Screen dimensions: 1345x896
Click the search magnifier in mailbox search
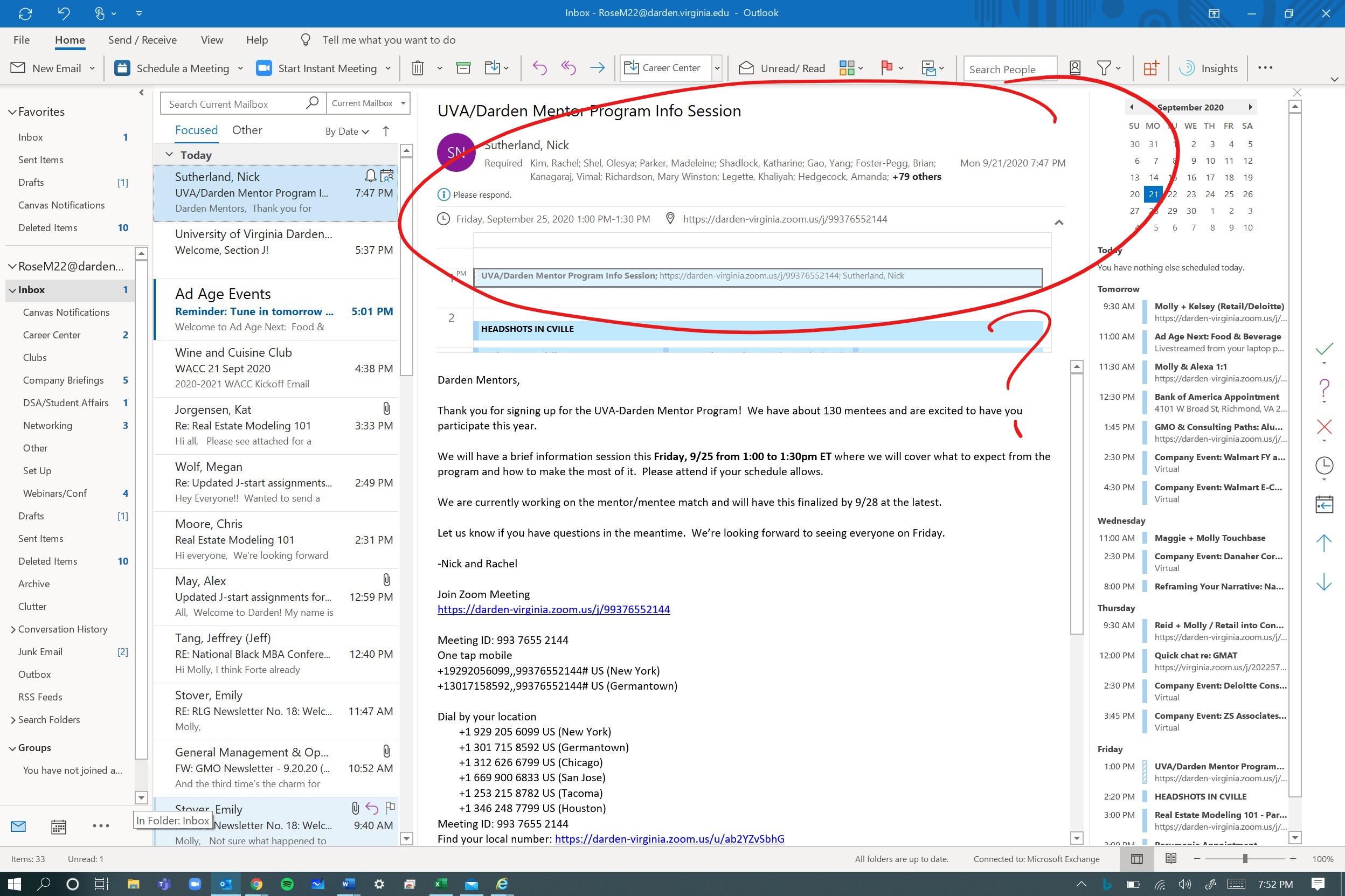click(312, 103)
